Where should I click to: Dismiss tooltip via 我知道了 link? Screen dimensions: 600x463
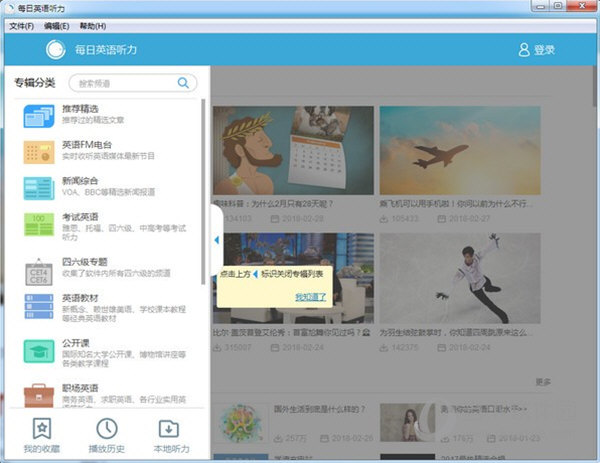point(310,297)
